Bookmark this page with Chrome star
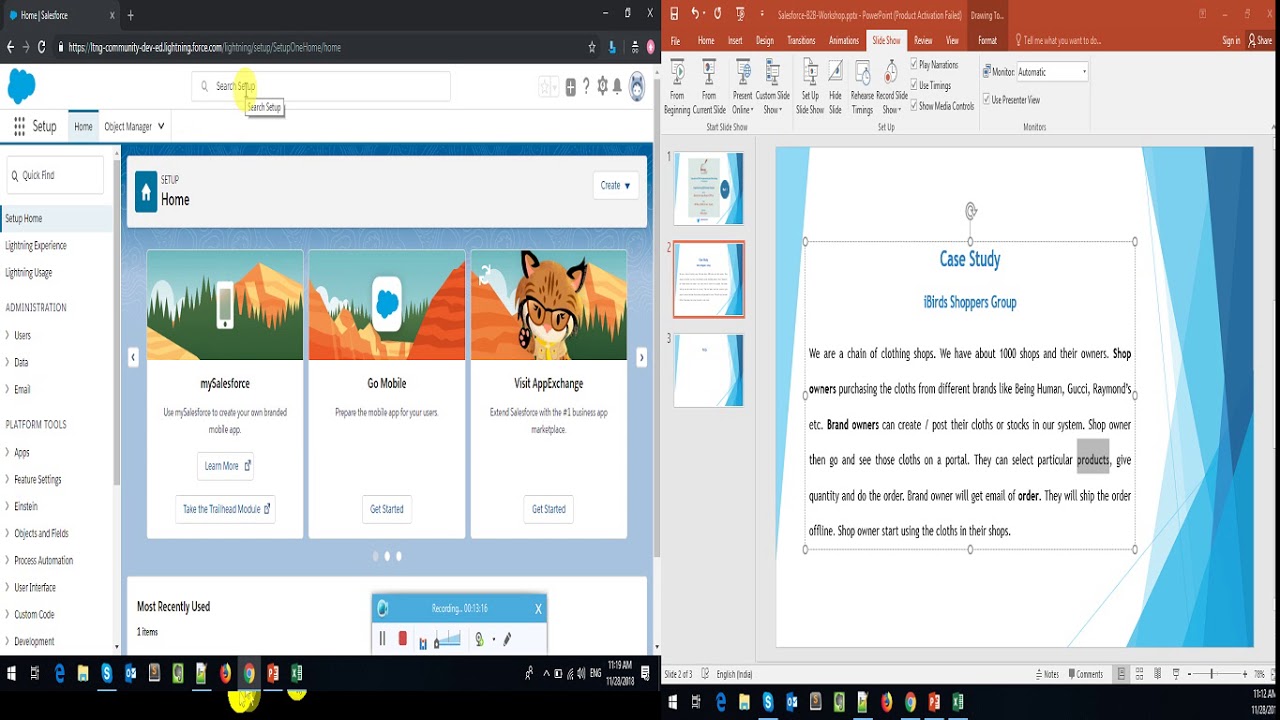Viewport: 1280px width, 720px height. (x=592, y=47)
